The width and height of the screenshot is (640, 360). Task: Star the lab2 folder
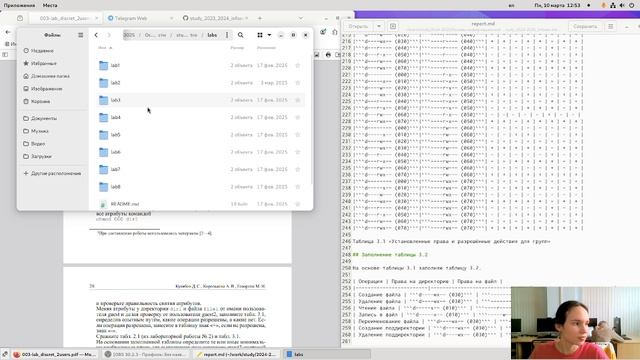point(298,82)
